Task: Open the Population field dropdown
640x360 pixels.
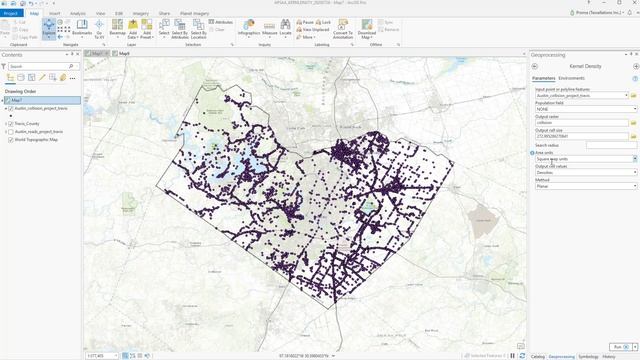Action: coord(635,109)
